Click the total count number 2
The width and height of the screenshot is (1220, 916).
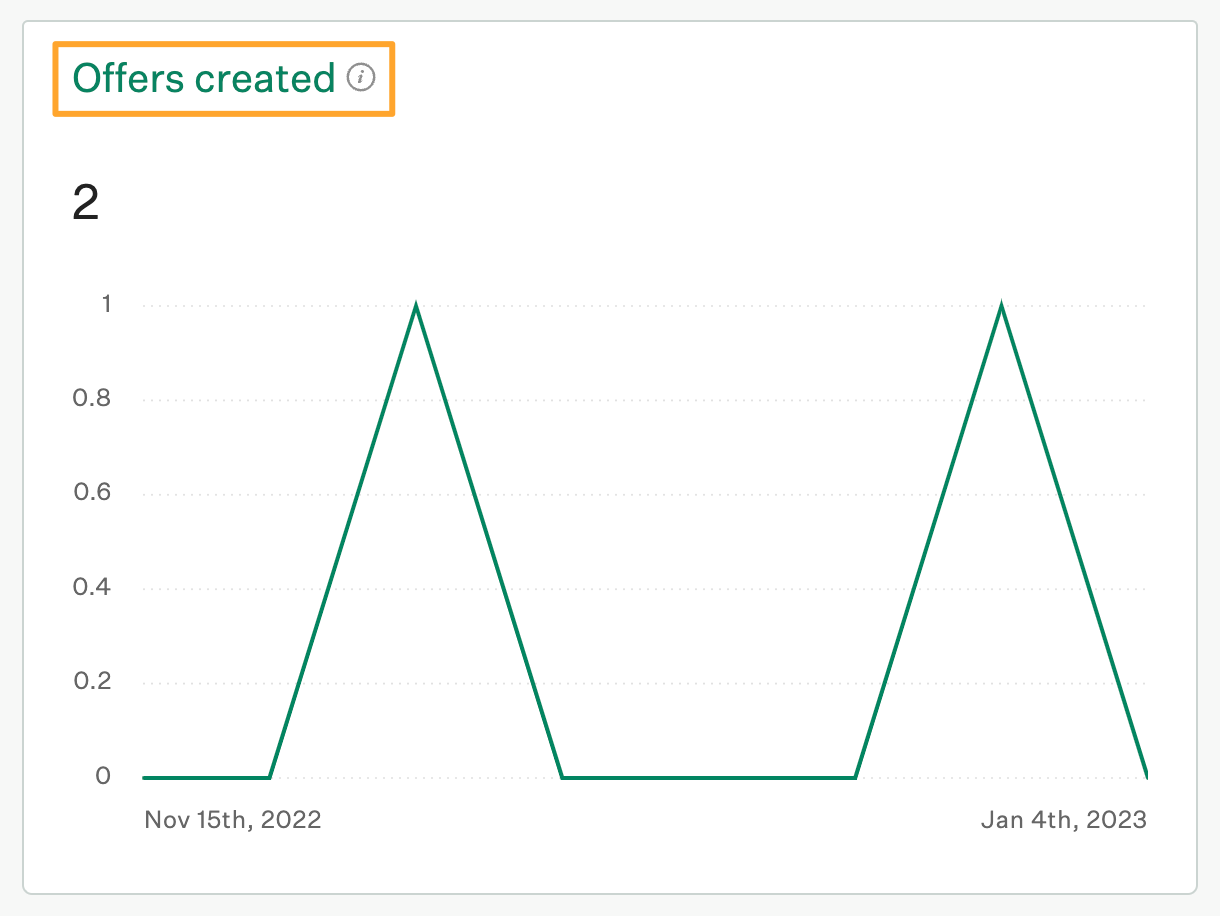click(x=86, y=204)
